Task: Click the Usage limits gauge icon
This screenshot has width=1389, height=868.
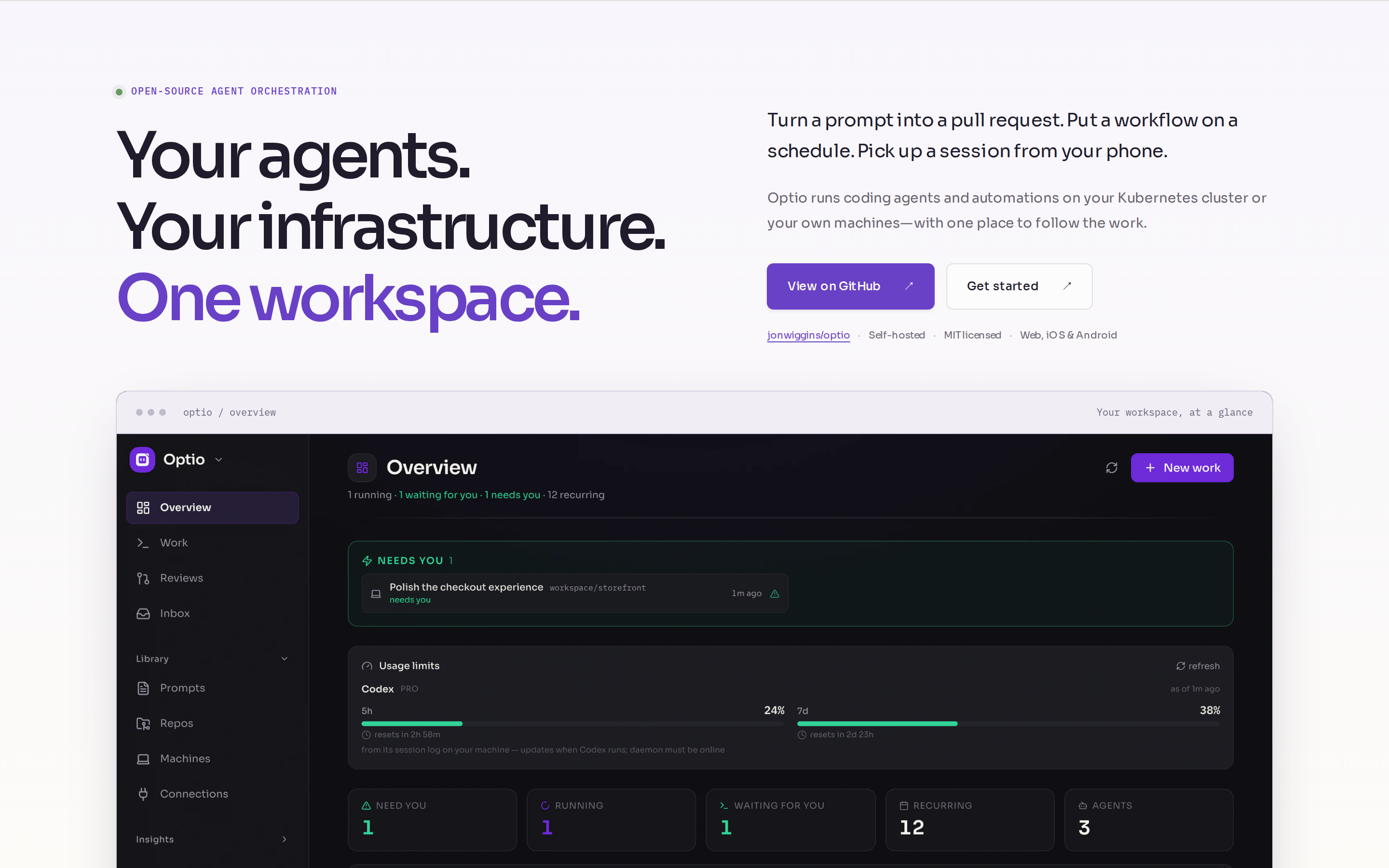Action: click(367, 666)
